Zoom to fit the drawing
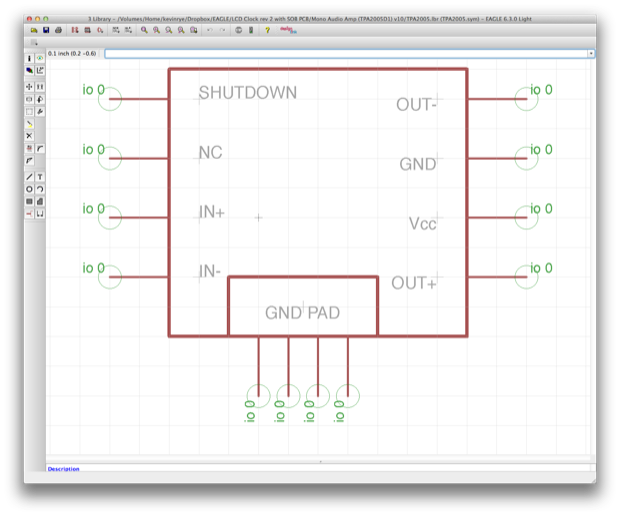This screenshot has height=516, width=620. click(x=144, y=30)
